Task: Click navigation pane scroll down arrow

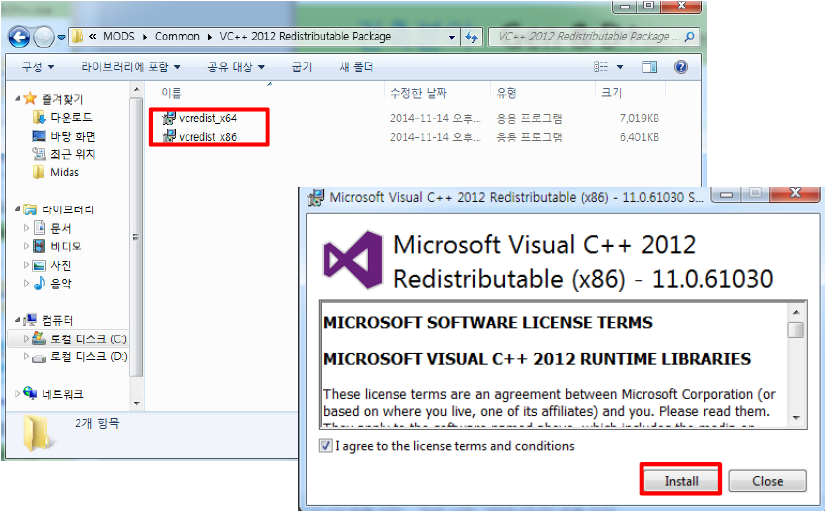Action: pyautogui.click(x=137, y=403)
